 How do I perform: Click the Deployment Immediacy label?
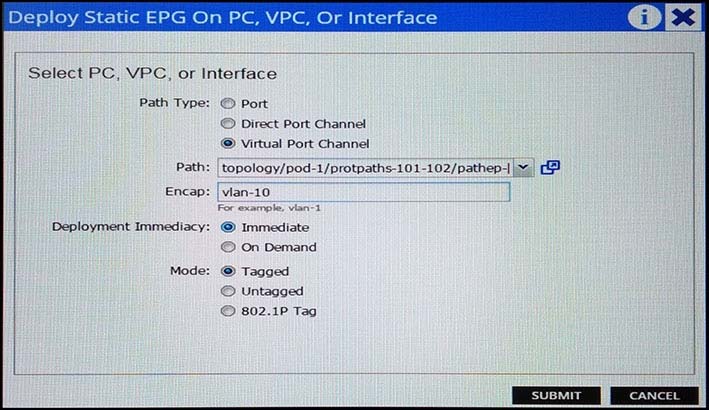131,226
